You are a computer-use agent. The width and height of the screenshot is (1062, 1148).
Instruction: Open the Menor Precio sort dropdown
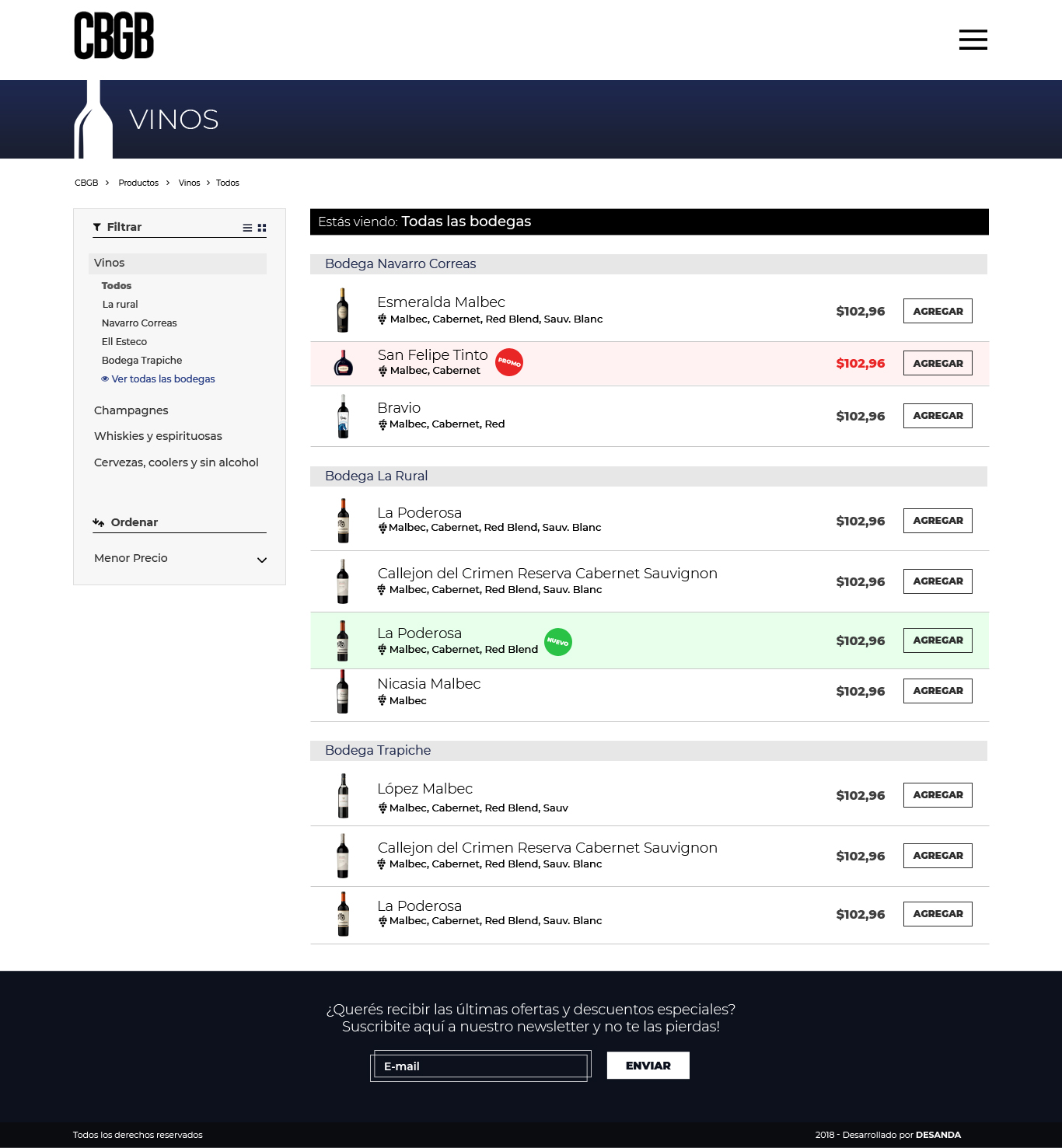tap(180, 558)
